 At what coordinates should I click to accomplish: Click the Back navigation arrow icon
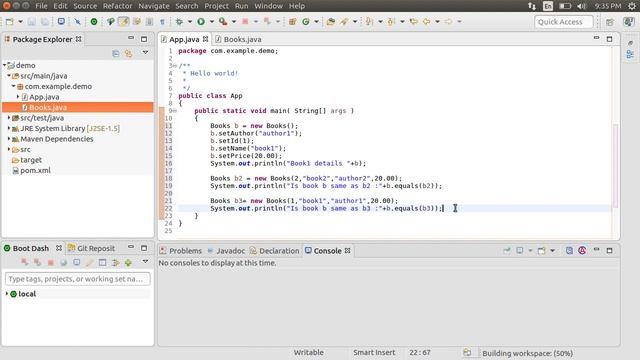pyautogui.click(x=427, y=22)
